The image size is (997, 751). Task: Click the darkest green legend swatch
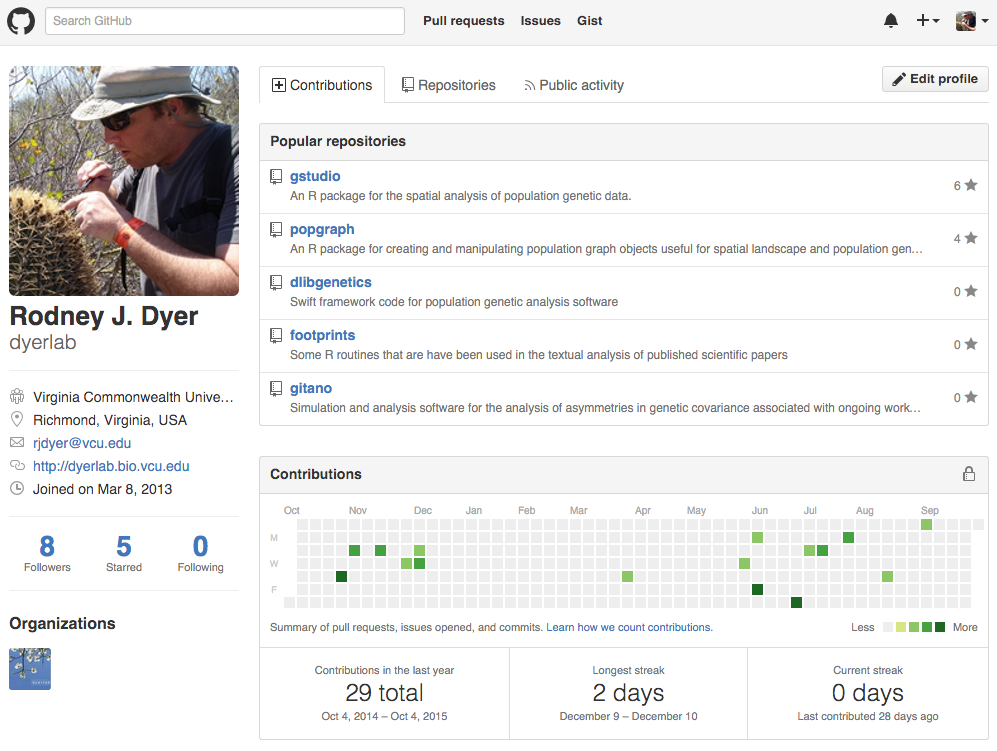click(x=940, y=627)
